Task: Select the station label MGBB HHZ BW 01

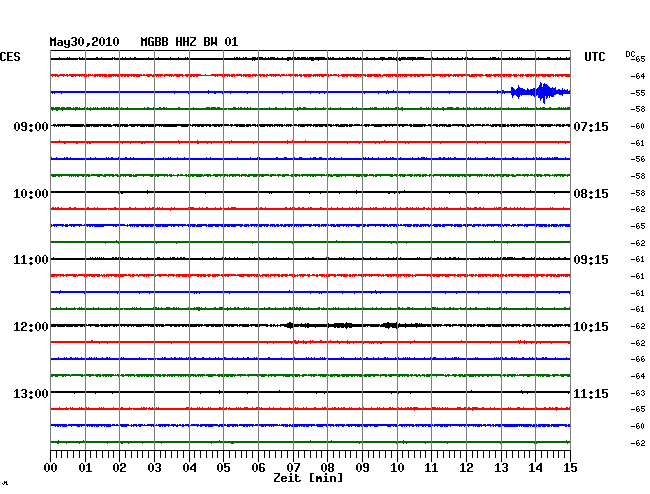Action: 189,42
